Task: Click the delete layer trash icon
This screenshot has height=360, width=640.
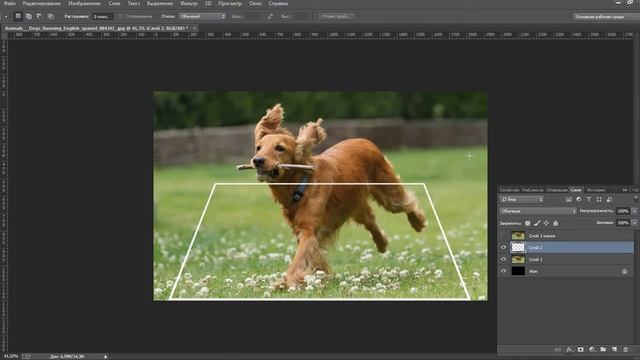Action: click(x=625, y=350)
